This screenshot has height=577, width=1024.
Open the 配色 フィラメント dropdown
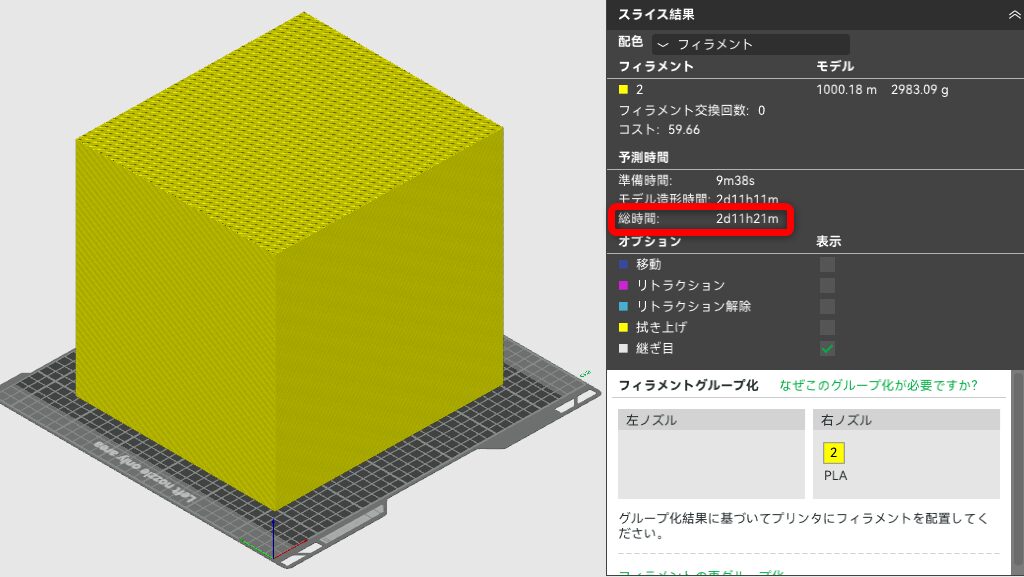[750, 44]
